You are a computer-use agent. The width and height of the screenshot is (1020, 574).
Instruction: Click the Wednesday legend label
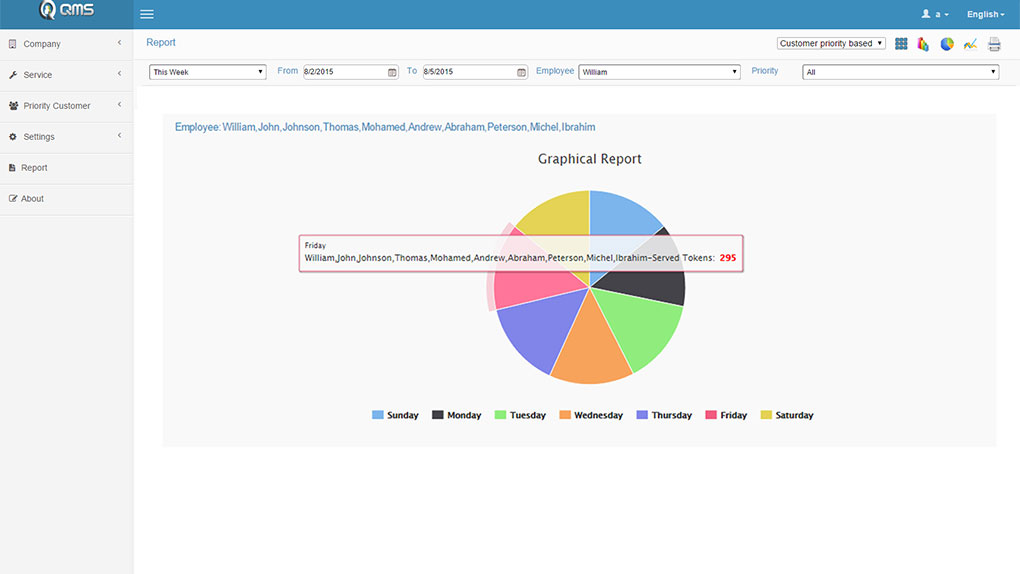coord(598,415)
